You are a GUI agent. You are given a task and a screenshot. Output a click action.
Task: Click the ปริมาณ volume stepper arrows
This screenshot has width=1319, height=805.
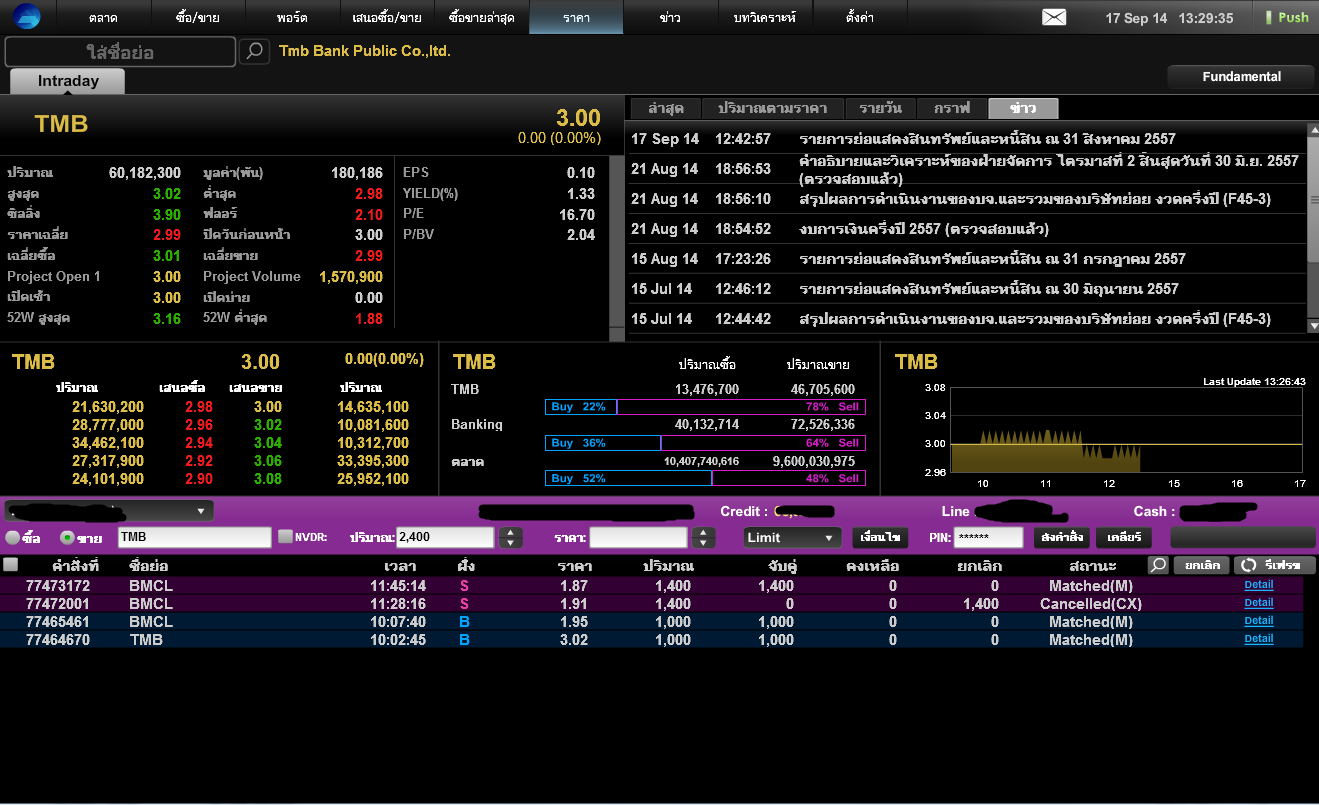pyautogui.click(x=510, y=538)
